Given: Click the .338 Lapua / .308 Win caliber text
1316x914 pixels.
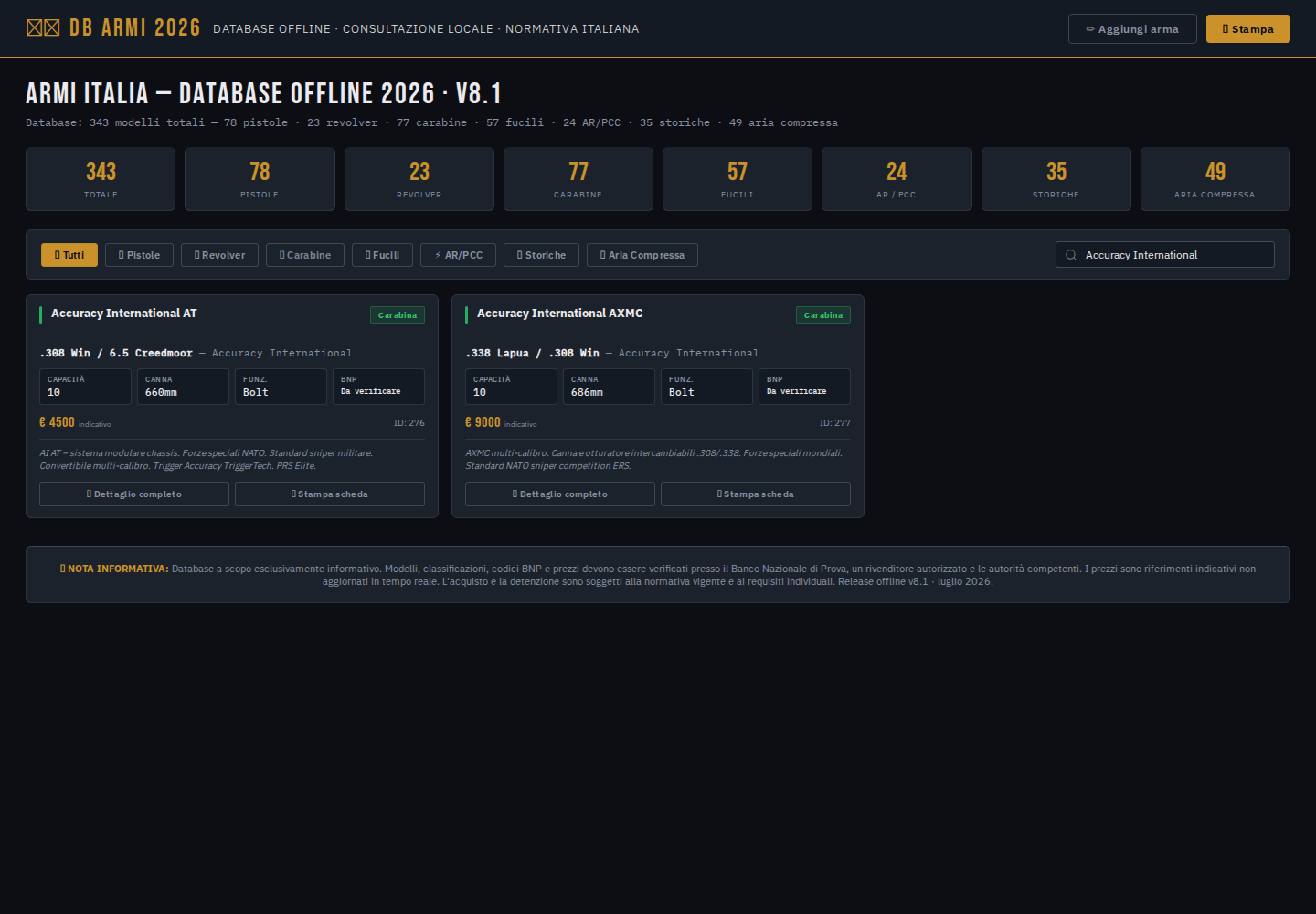Looking at the screenshot, I should 533,354.
